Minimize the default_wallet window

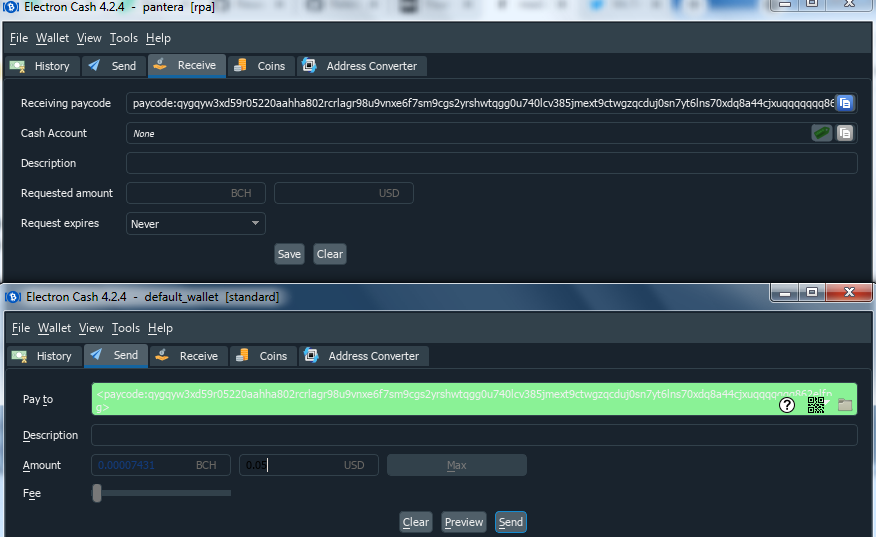(x=784, y=292)
